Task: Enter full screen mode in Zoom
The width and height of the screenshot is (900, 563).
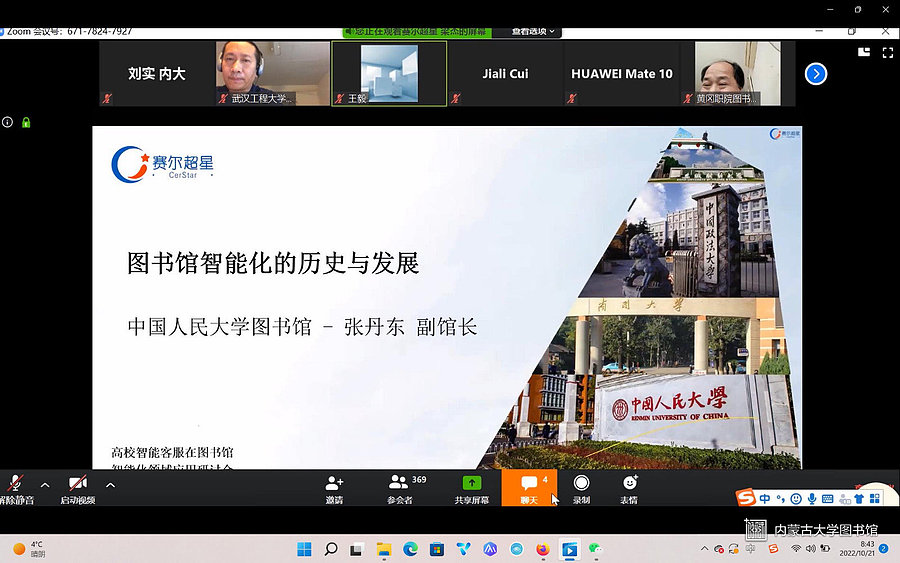Action: point(888,53)
